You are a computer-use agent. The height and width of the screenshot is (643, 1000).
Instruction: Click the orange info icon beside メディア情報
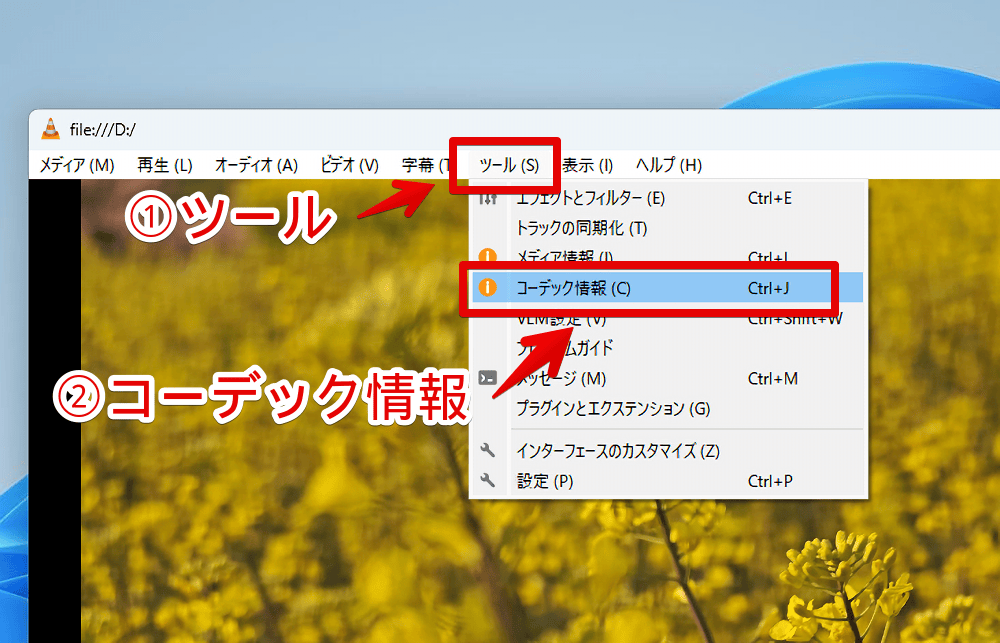[488, 257]
